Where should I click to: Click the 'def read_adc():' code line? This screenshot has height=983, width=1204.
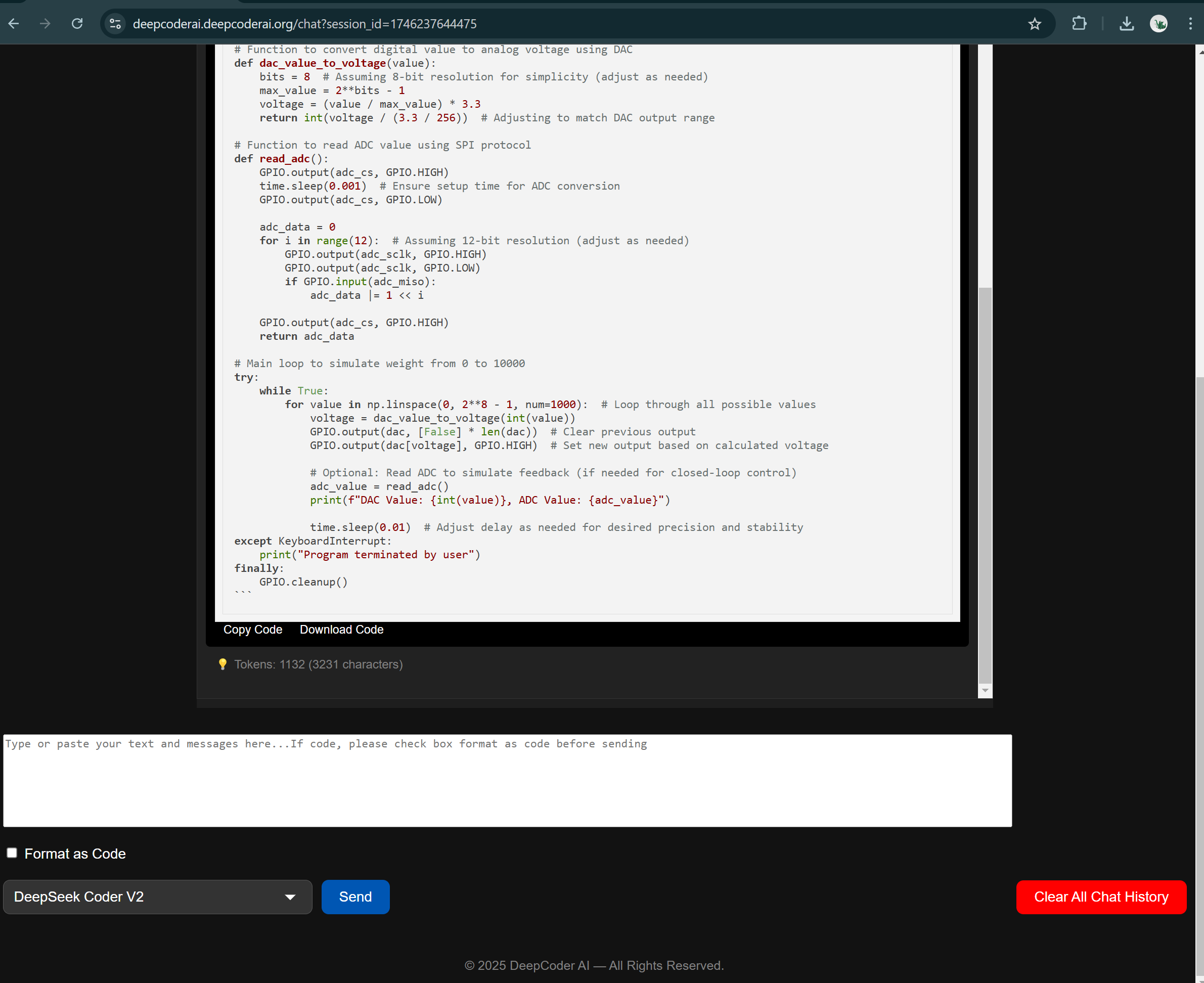pos(282,159)
